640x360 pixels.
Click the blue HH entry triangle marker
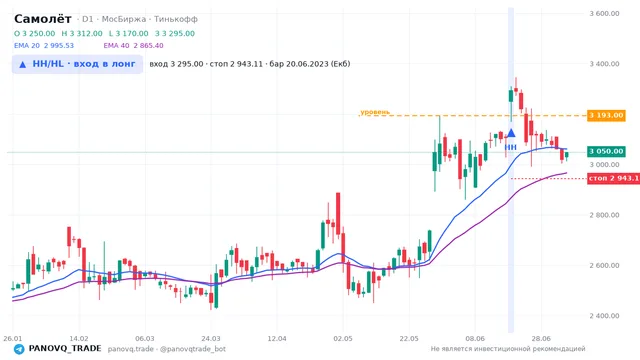point(511,133)
